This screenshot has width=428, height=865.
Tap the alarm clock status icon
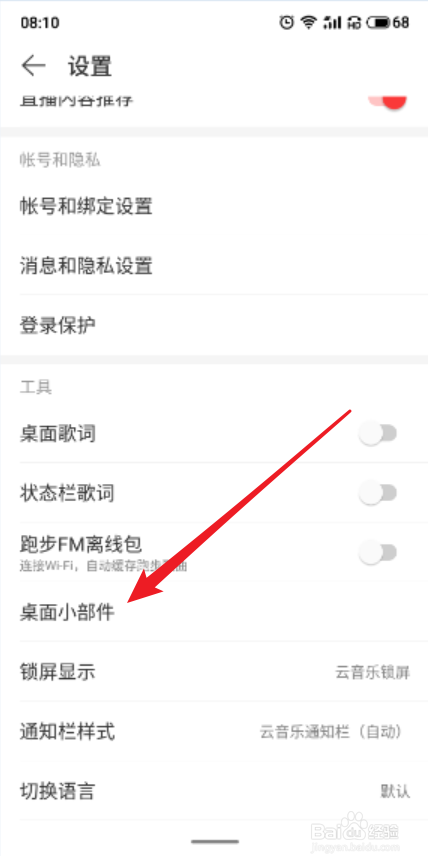286,22
